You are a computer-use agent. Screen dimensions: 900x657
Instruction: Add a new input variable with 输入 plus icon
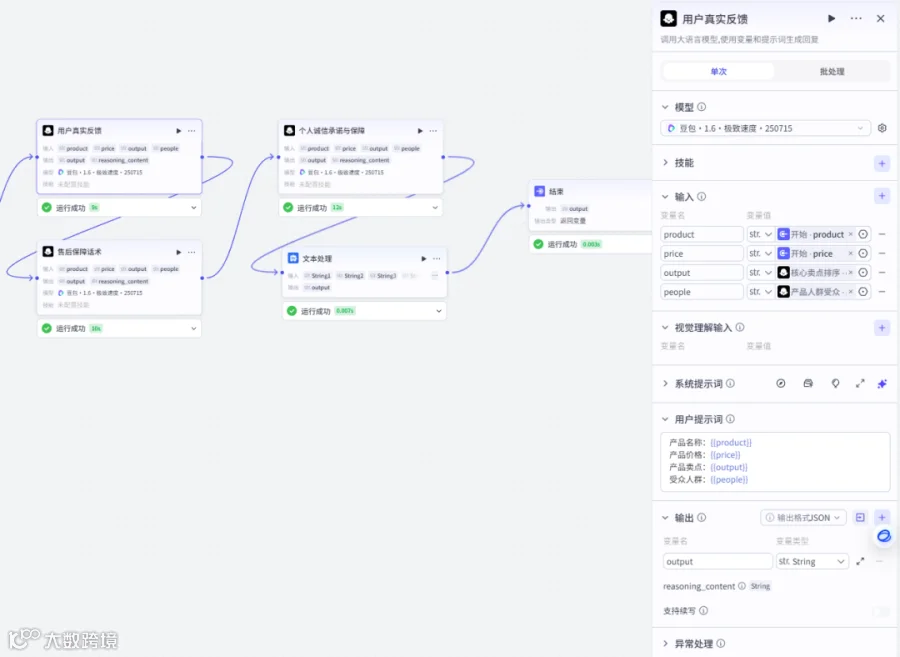click(882, 196)
